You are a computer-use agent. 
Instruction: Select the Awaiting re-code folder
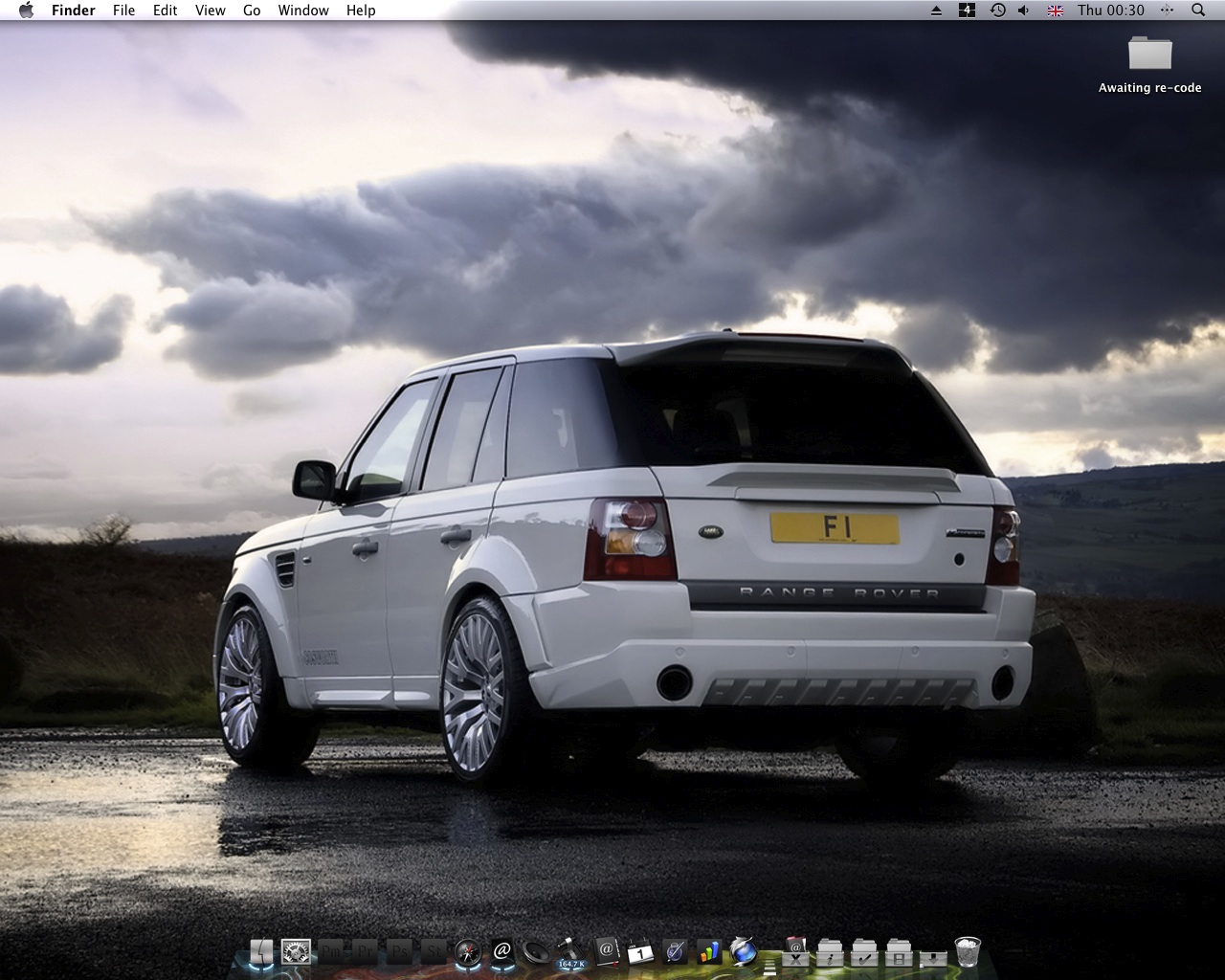(x=1149, y=54)
